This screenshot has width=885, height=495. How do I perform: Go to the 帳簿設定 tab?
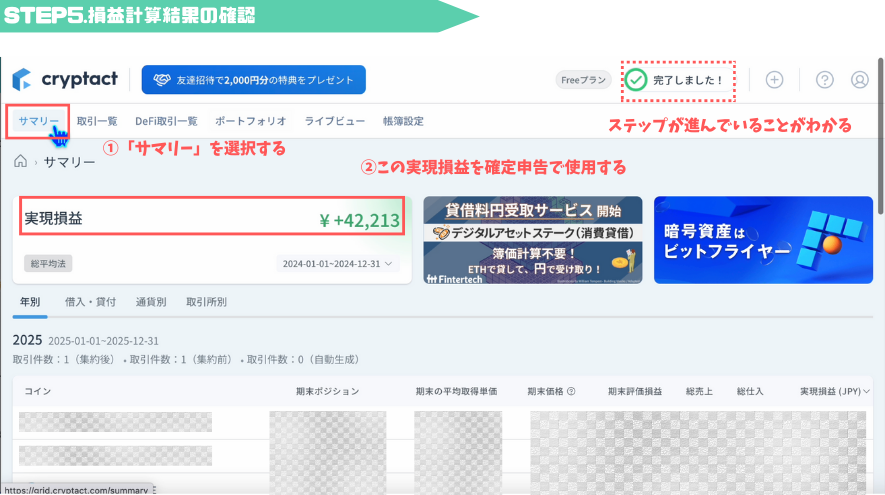coord(403,121)
